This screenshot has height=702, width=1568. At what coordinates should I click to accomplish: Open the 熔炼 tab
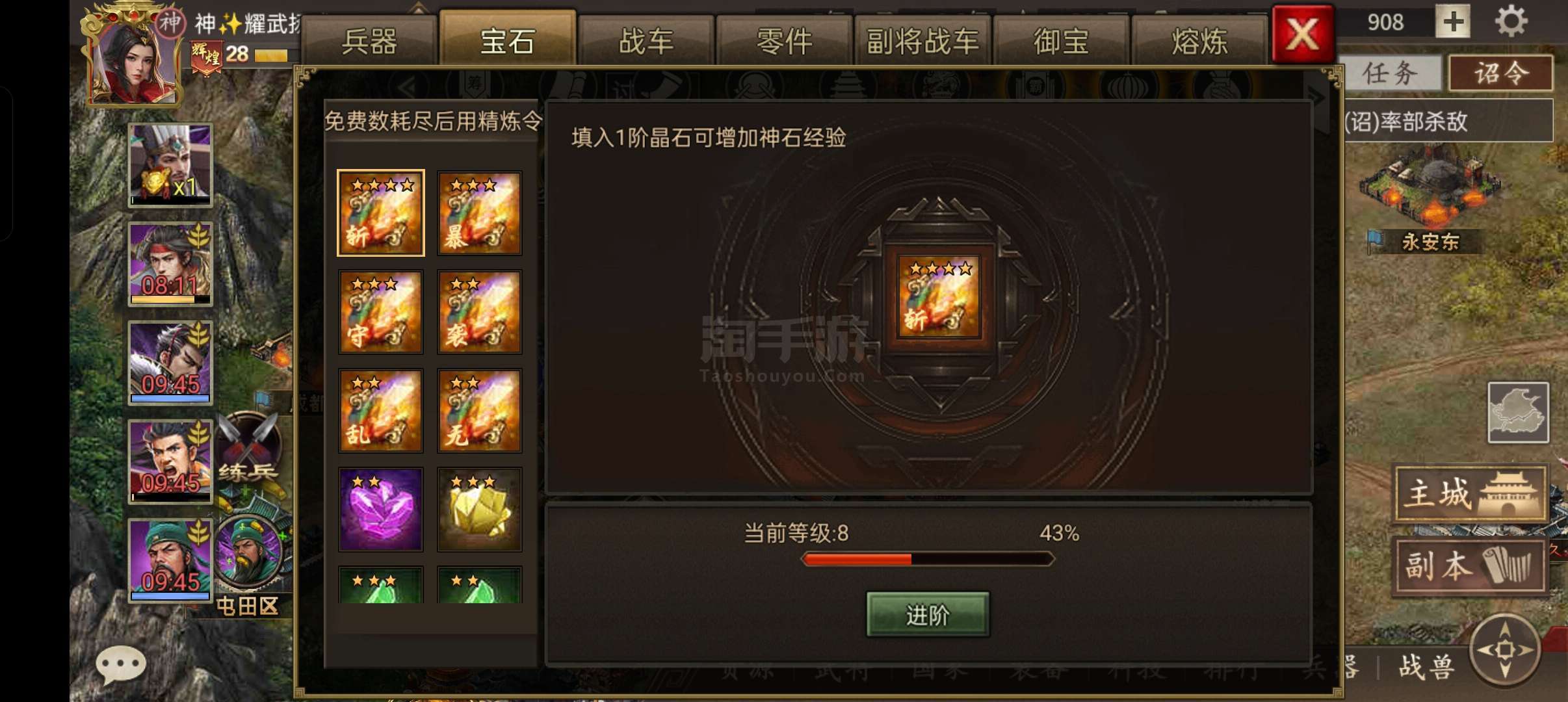click(1199, 40)
